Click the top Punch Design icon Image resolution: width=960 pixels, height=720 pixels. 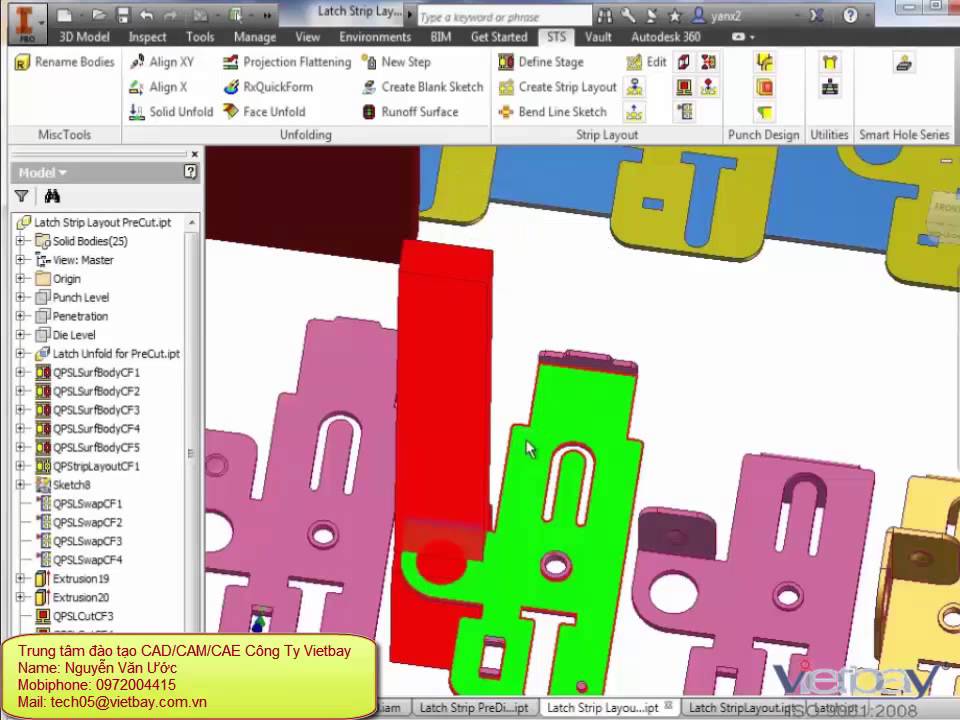pos(765,62)
